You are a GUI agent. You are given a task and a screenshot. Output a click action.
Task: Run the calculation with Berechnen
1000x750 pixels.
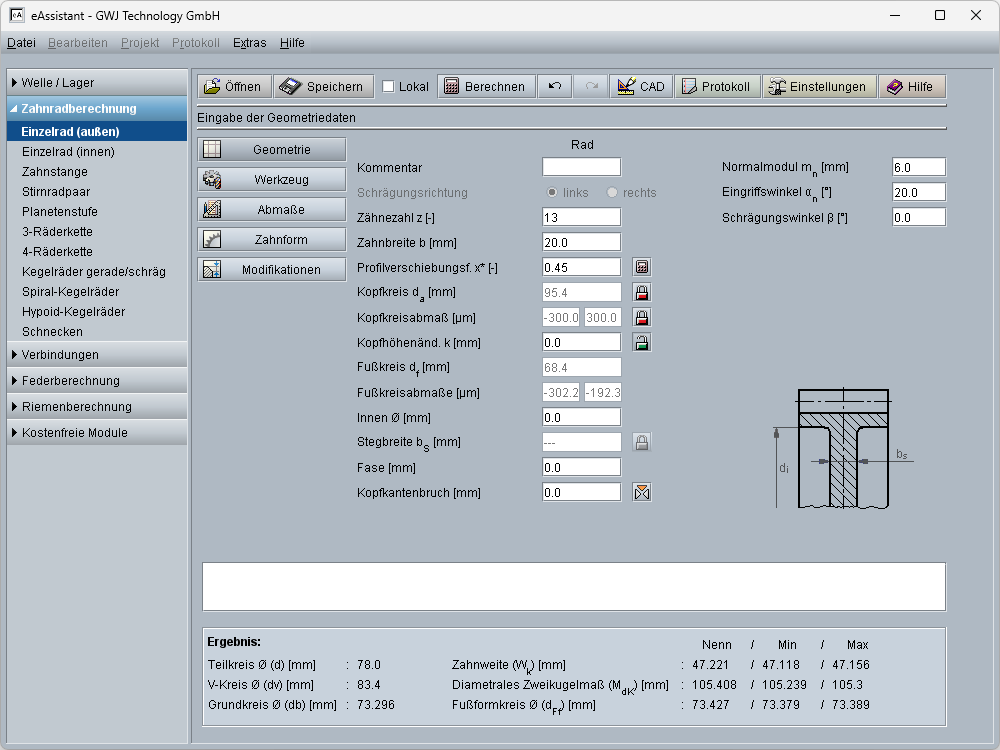coord(485,87)
